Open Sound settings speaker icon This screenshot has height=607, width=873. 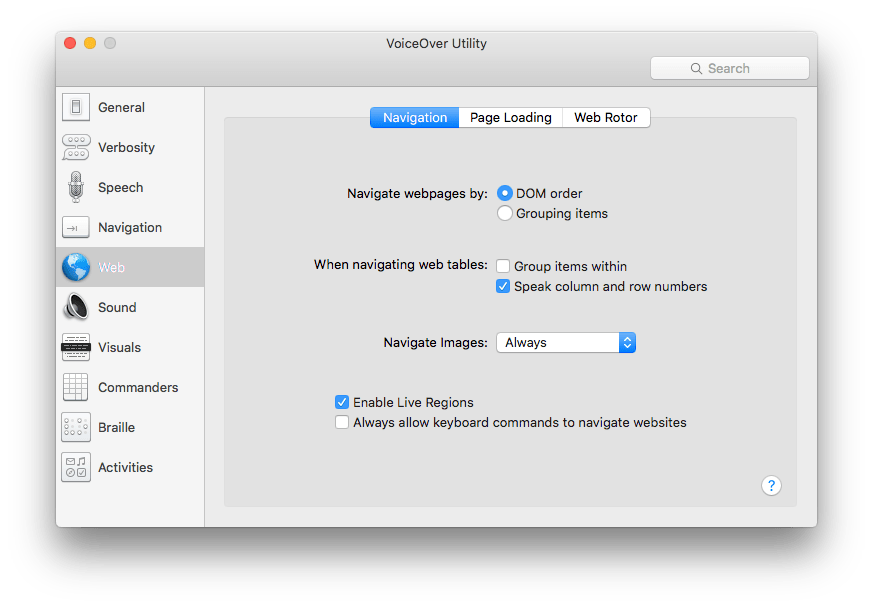pos(76,307)
